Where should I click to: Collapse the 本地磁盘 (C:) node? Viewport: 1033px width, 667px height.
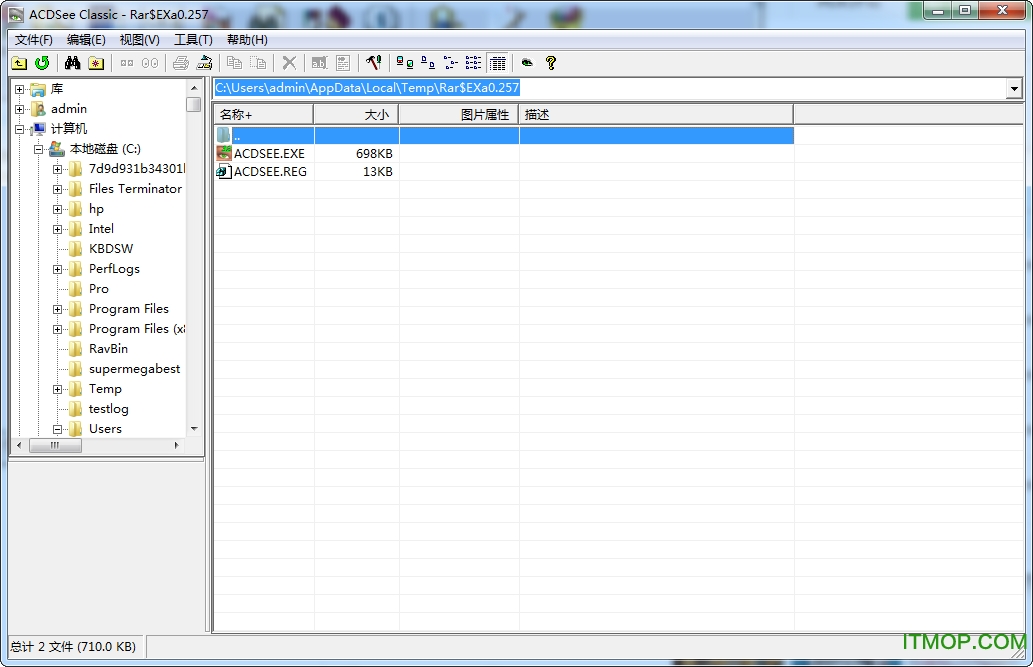click(x=38, y=149)
